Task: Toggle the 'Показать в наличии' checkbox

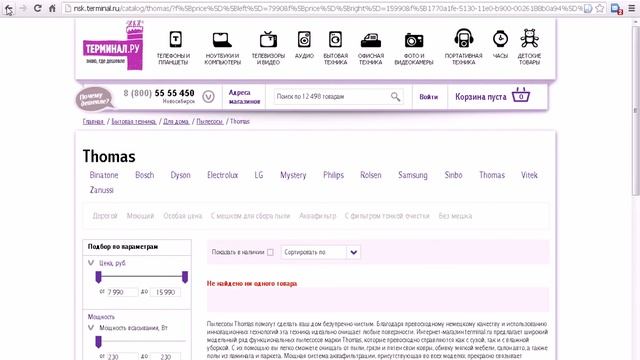Action: pos(270,252)
